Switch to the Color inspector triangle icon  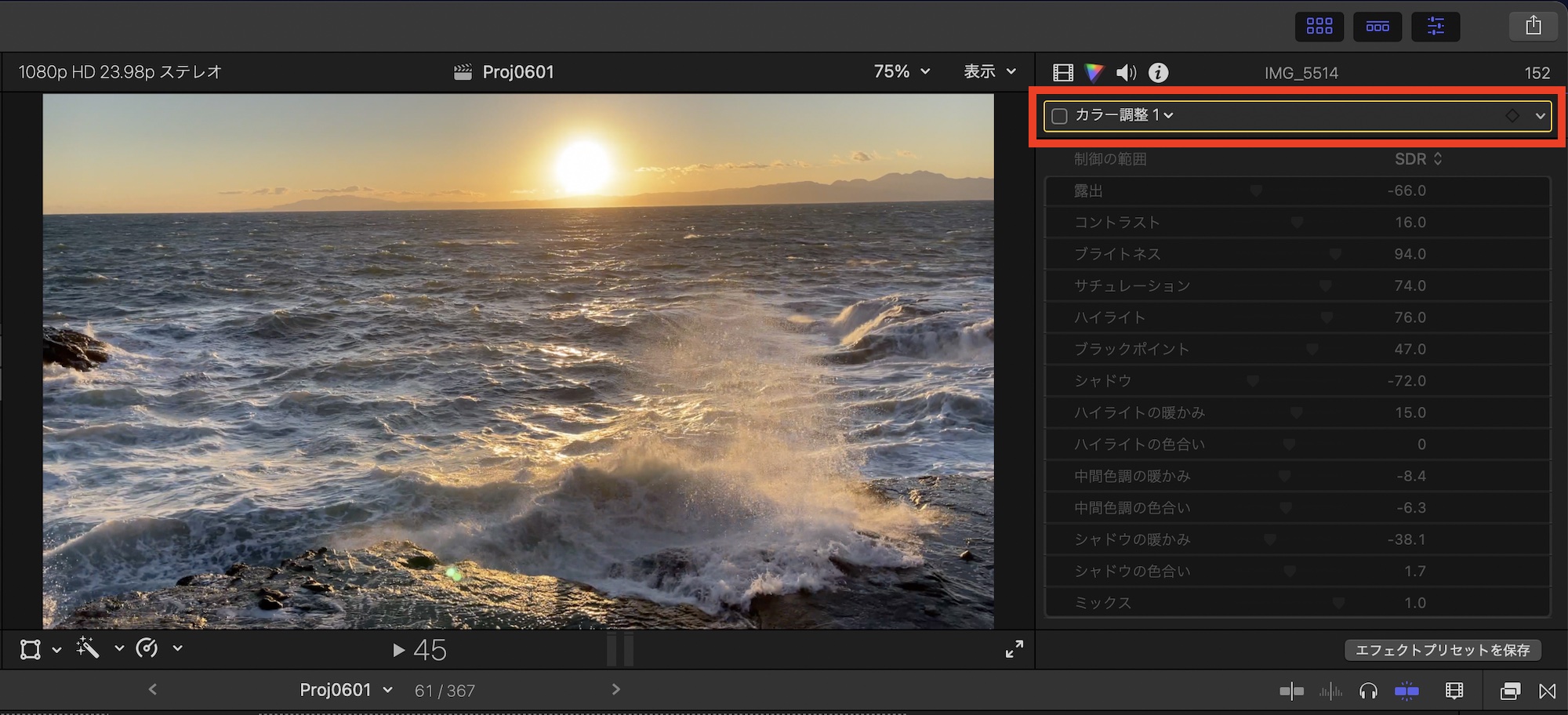[x=1094, y=73]
